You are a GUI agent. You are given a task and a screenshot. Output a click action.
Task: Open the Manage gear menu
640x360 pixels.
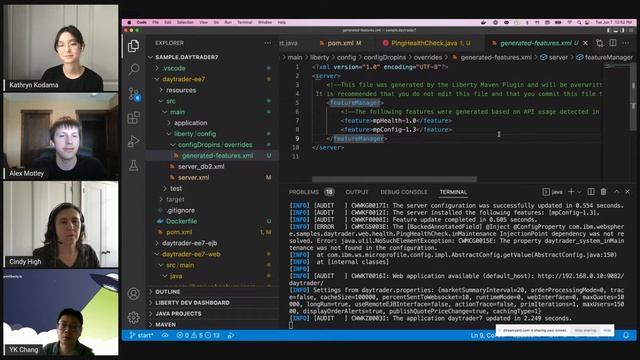pyautogui.click(x=133, y=317)
